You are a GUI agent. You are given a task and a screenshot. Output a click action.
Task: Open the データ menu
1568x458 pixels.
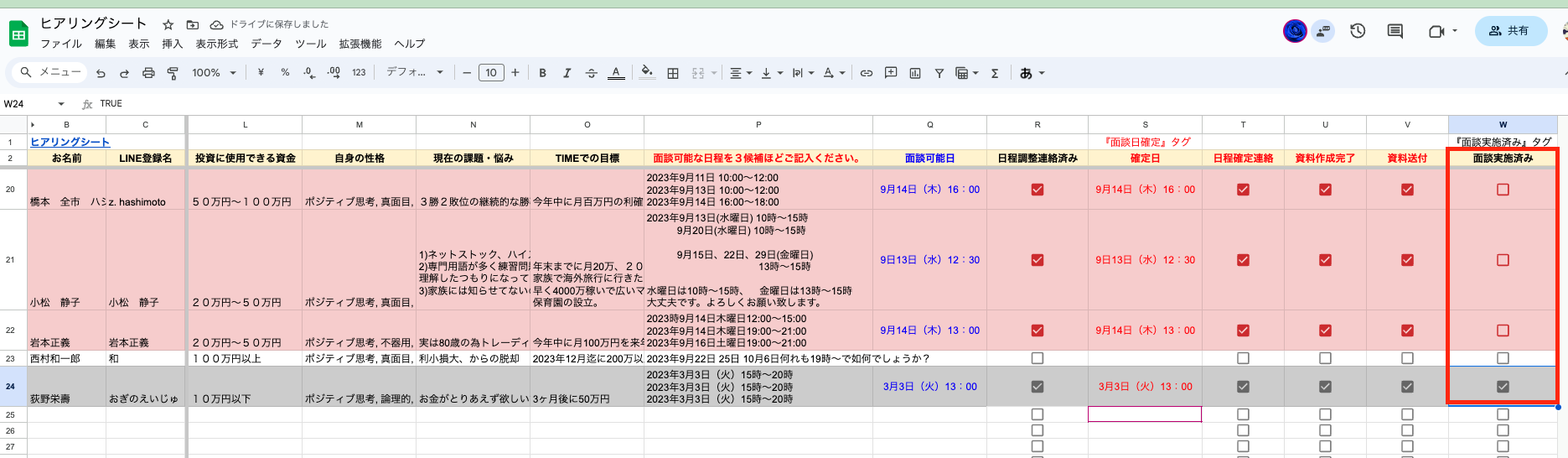[267, 44]
